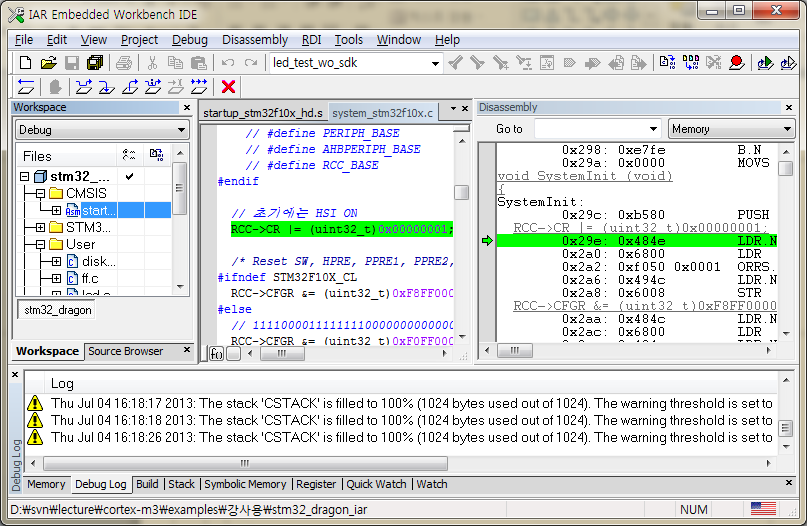Collapse the stm32 project tree node

(24, 177)
